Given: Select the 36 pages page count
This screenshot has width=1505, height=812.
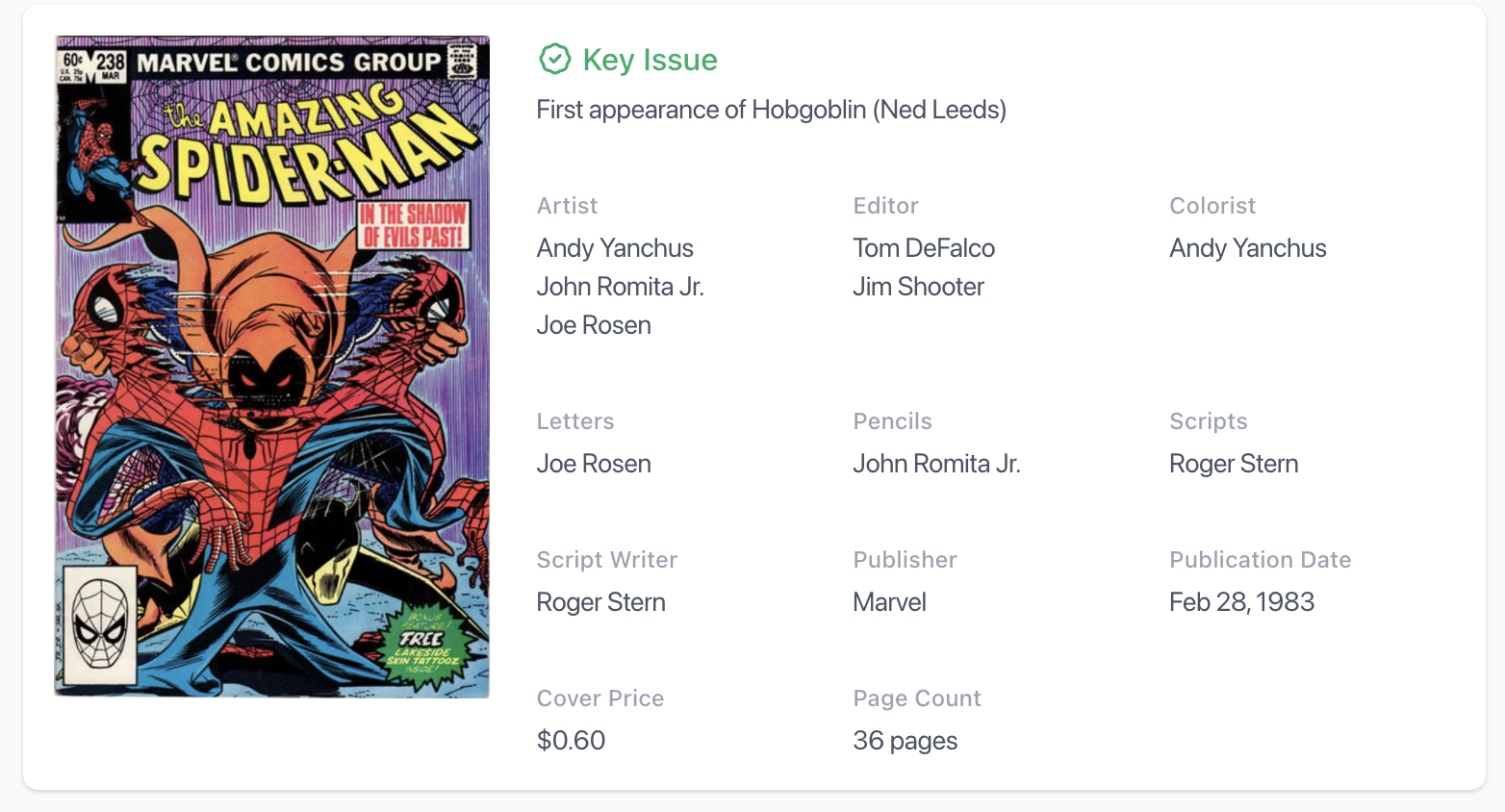Looking at the screenshot, I should (905, 741).
